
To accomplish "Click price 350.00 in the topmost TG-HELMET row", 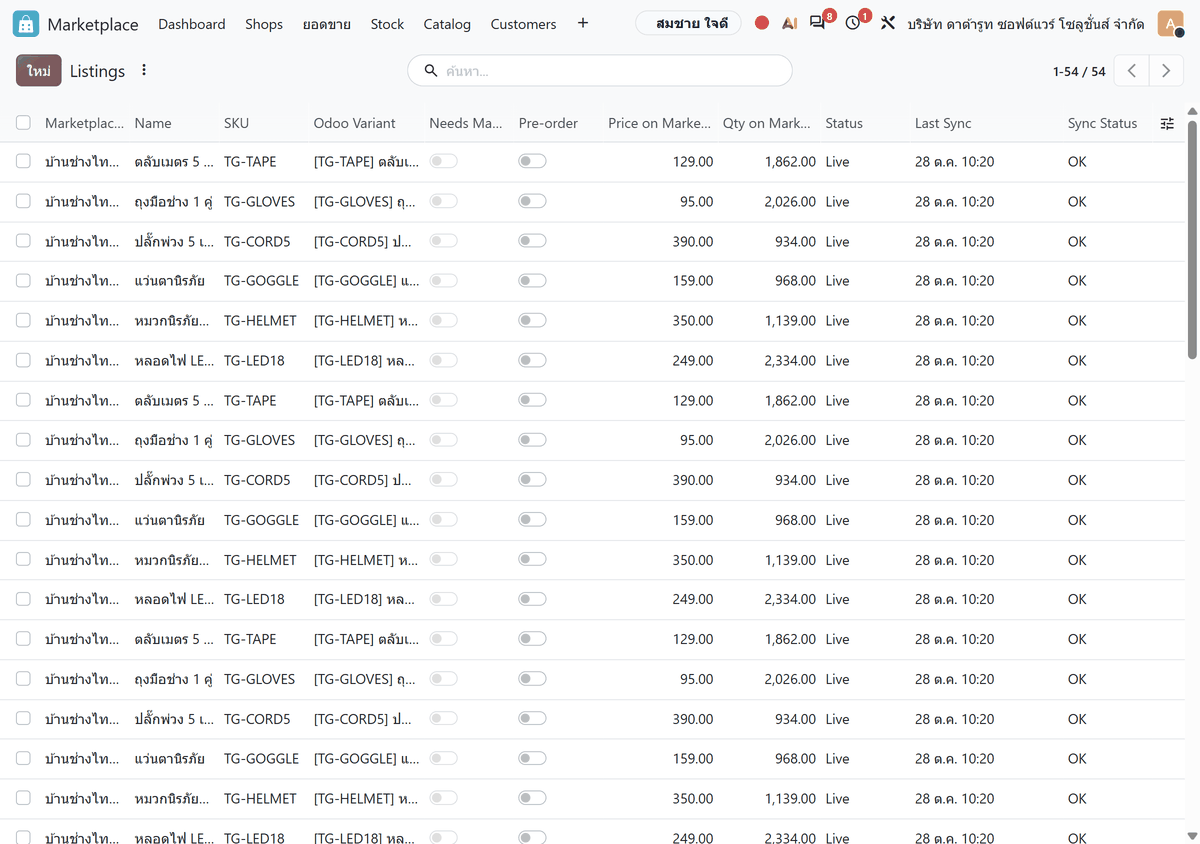I will pyautogui.click(x=693, y=321).
